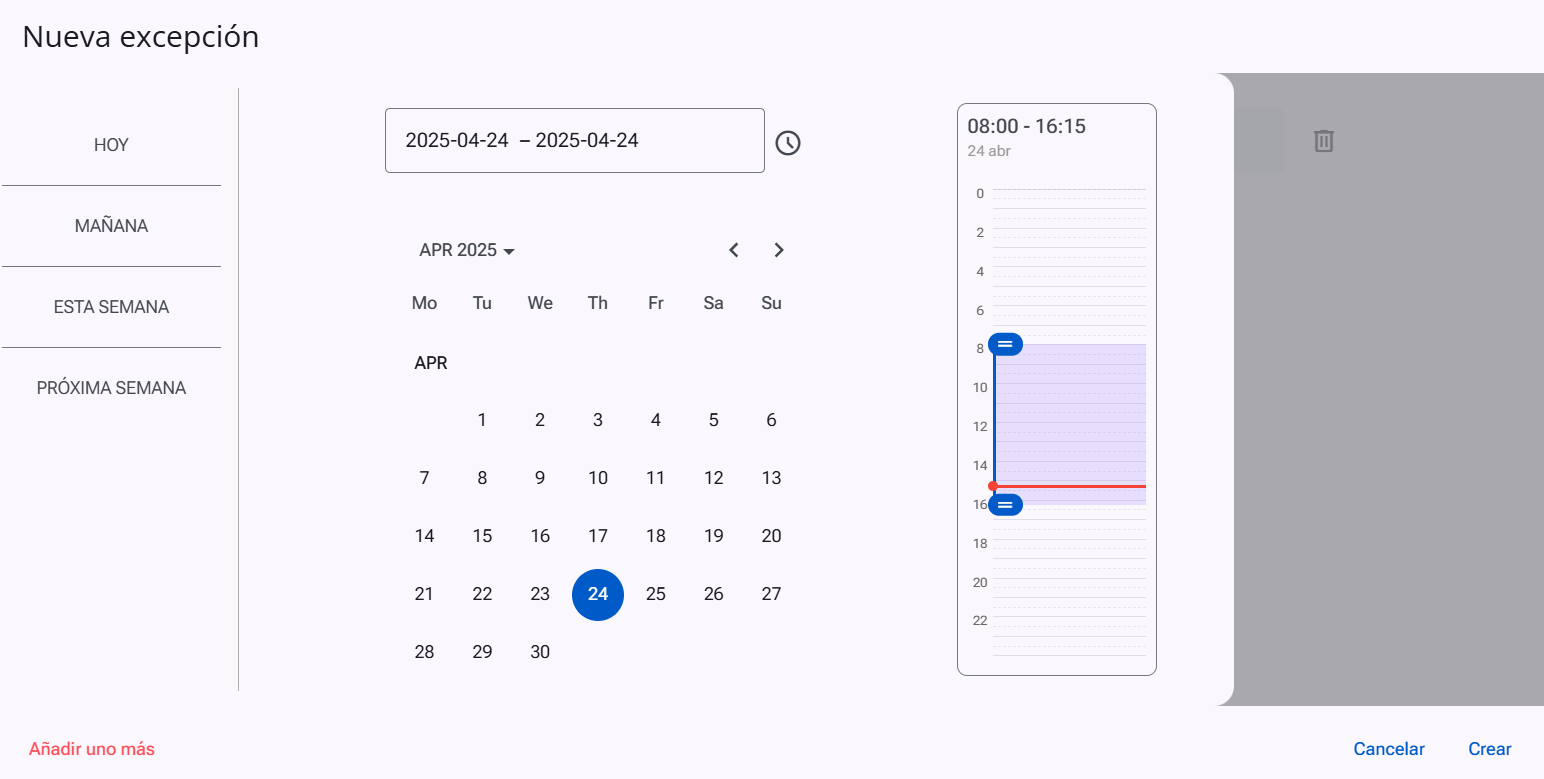The image size is (1544, 779).
Task: Select April 5 in the calendar
Action: tap(713, 420)
